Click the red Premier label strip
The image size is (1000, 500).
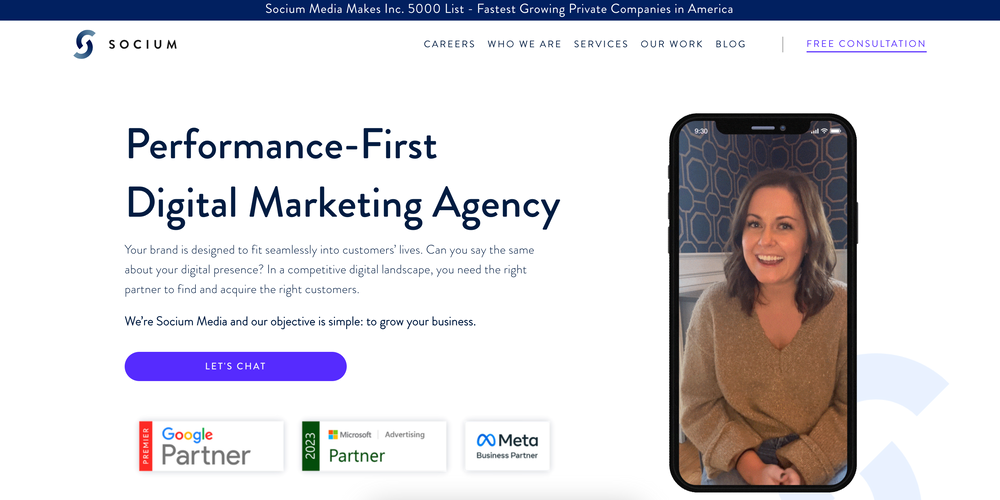pyautogui.click(x=145, y=446)
